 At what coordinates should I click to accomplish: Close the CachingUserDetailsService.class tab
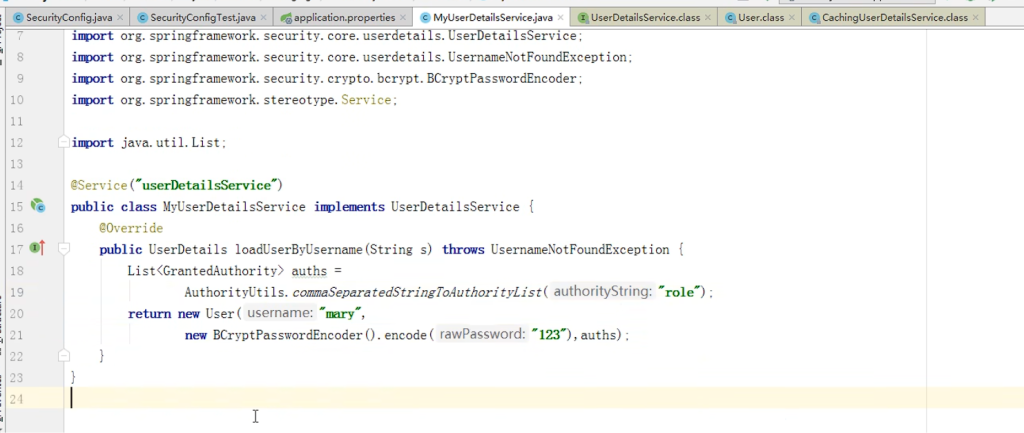coord(976,18)
